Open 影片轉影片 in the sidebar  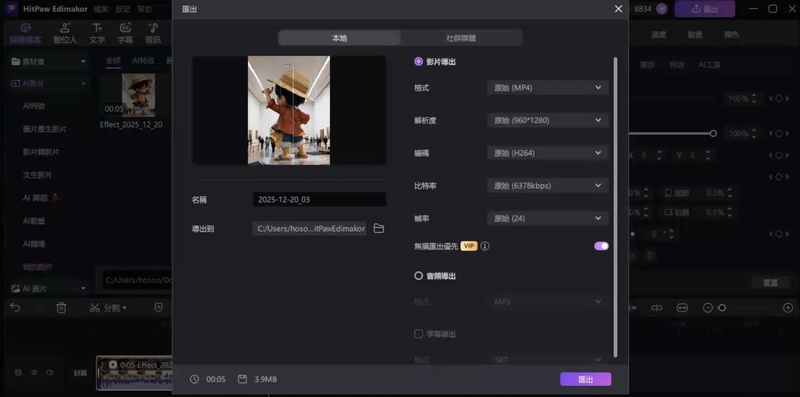coord(41,152)
